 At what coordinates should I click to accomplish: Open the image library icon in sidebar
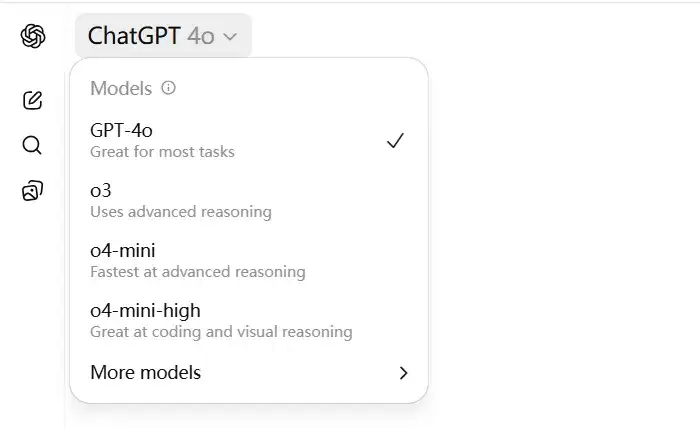(32, 191)
